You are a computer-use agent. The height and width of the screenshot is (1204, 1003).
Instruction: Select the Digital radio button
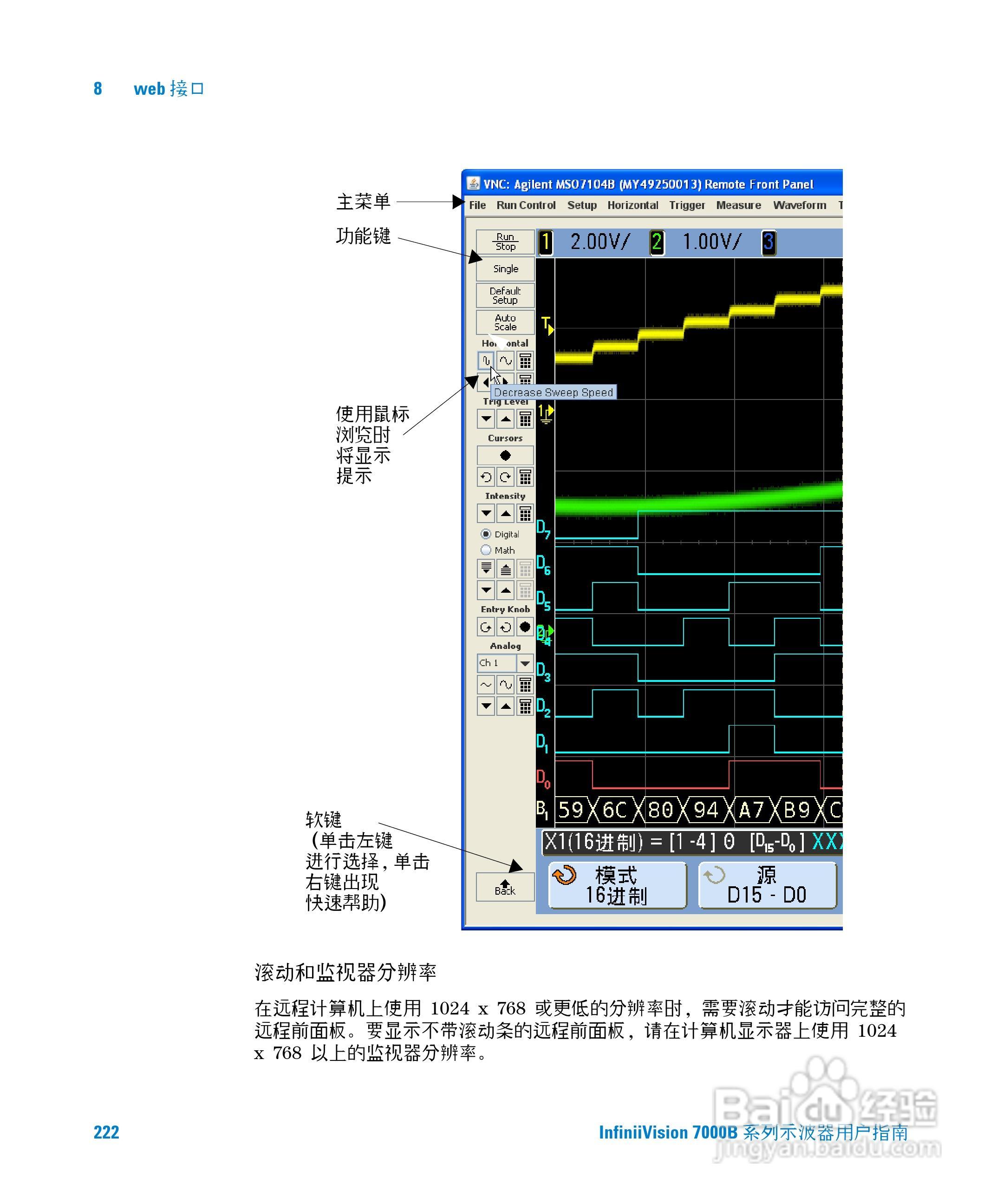point(486,534)
